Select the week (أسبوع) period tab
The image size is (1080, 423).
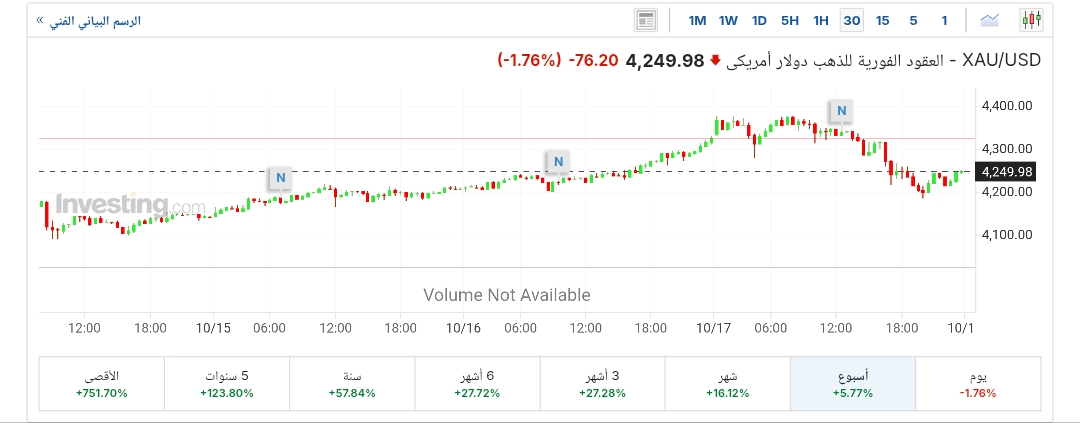tap(852, 383)
